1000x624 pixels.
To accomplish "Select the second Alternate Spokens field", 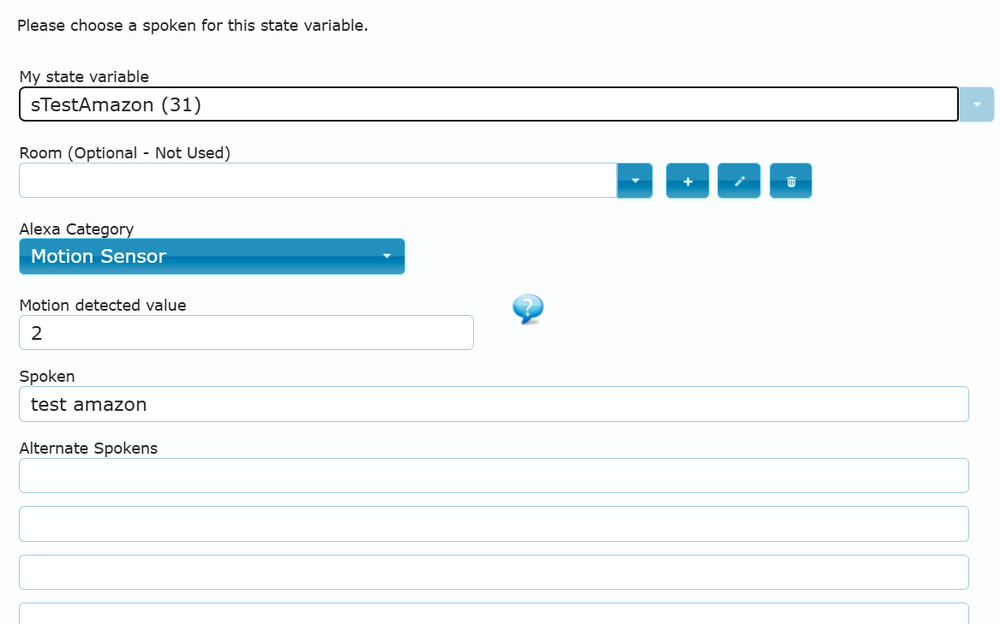I will point(493,524).
